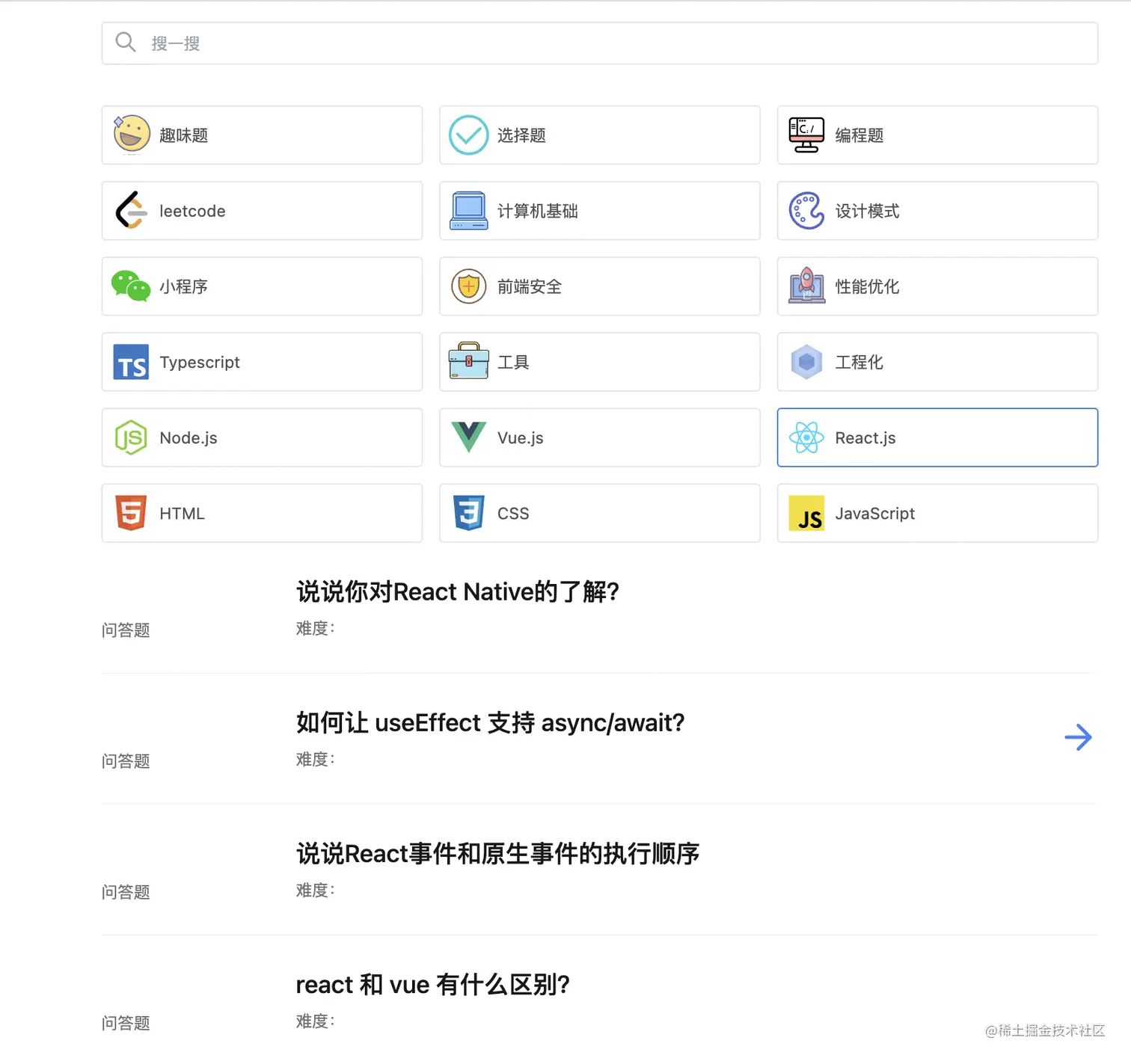Choose the 工具 category label
The height and width of the screenshot is (1064, 1131).
coord(514,362)
